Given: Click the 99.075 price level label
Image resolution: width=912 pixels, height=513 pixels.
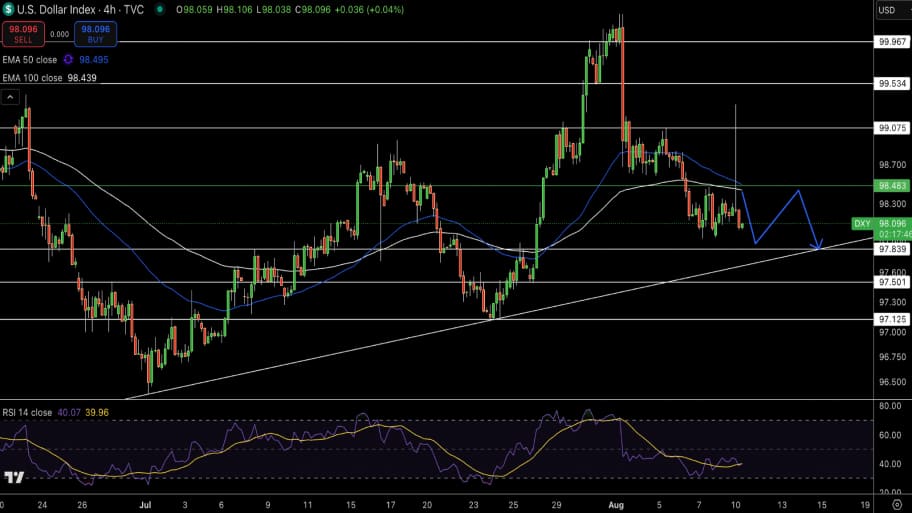Looking at the screenshot, I should coord(892,128).
